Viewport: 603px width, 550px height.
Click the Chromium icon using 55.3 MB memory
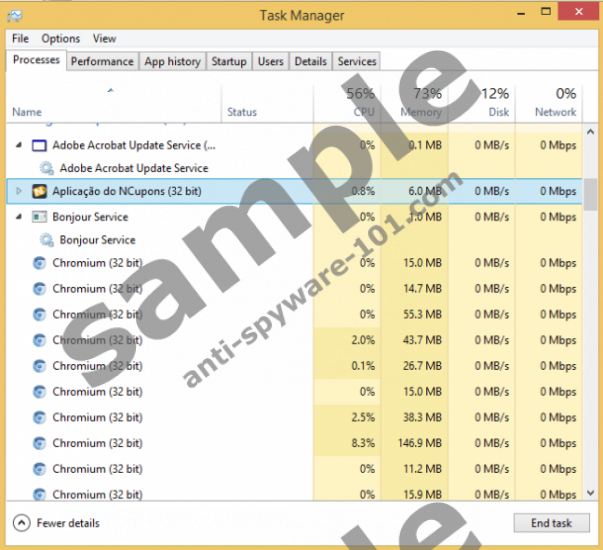point(39,314)
